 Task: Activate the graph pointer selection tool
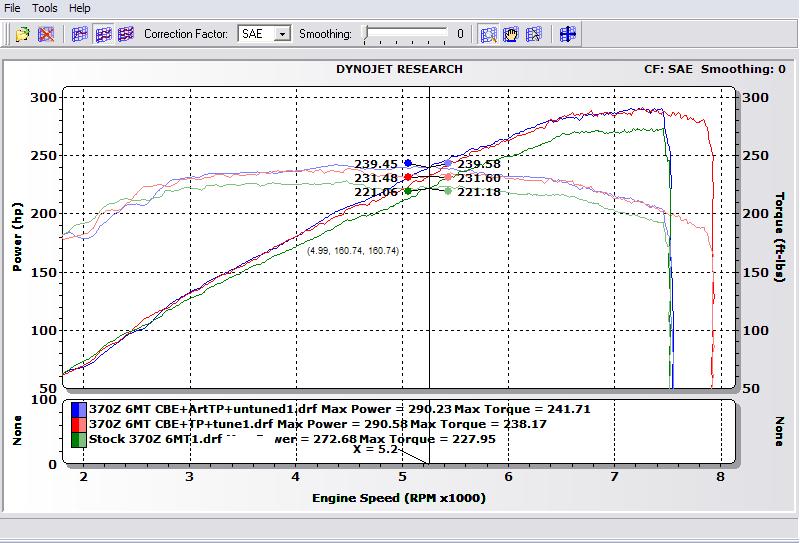[x=534, y=34]
